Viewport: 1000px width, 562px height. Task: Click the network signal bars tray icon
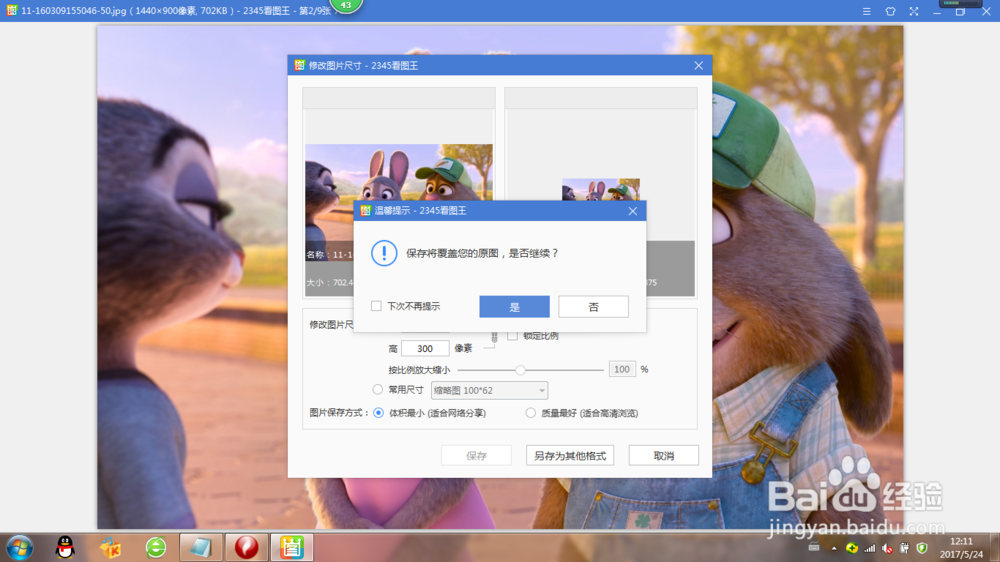coord(869,548)
